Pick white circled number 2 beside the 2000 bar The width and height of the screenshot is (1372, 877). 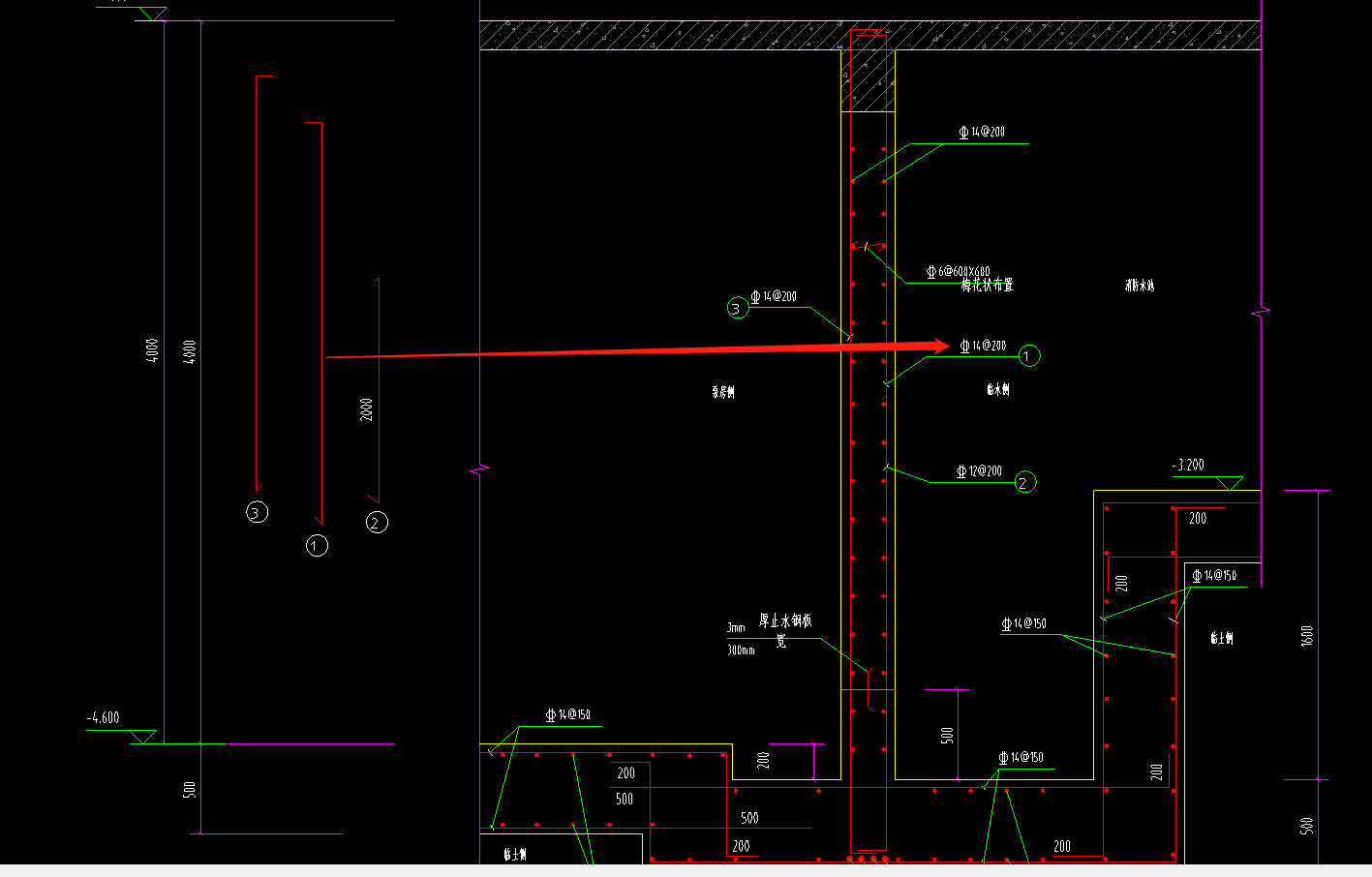377,523
